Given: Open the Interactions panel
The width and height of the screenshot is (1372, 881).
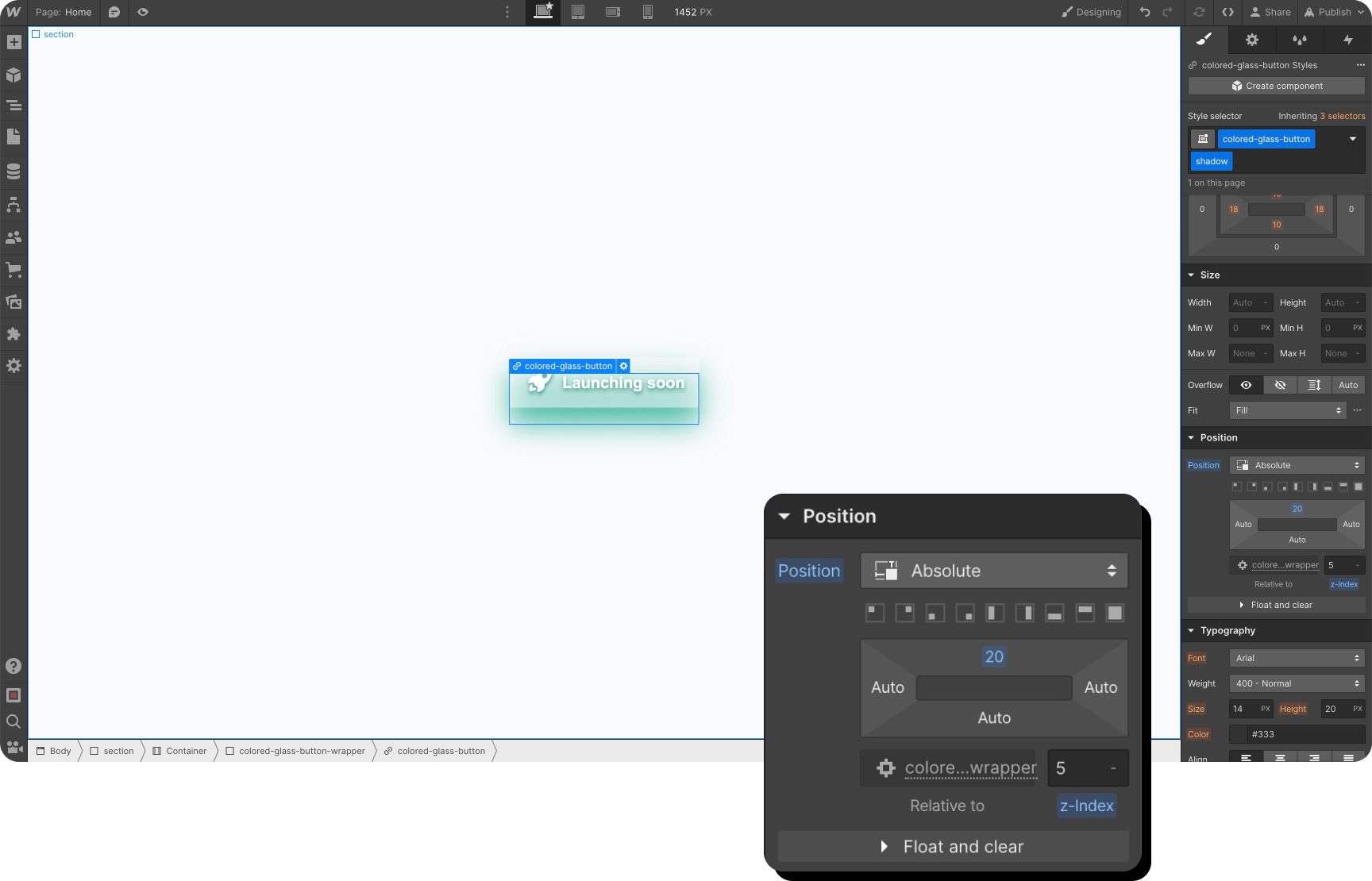Looking at the screenshot, I should (x=1347, y=40).
